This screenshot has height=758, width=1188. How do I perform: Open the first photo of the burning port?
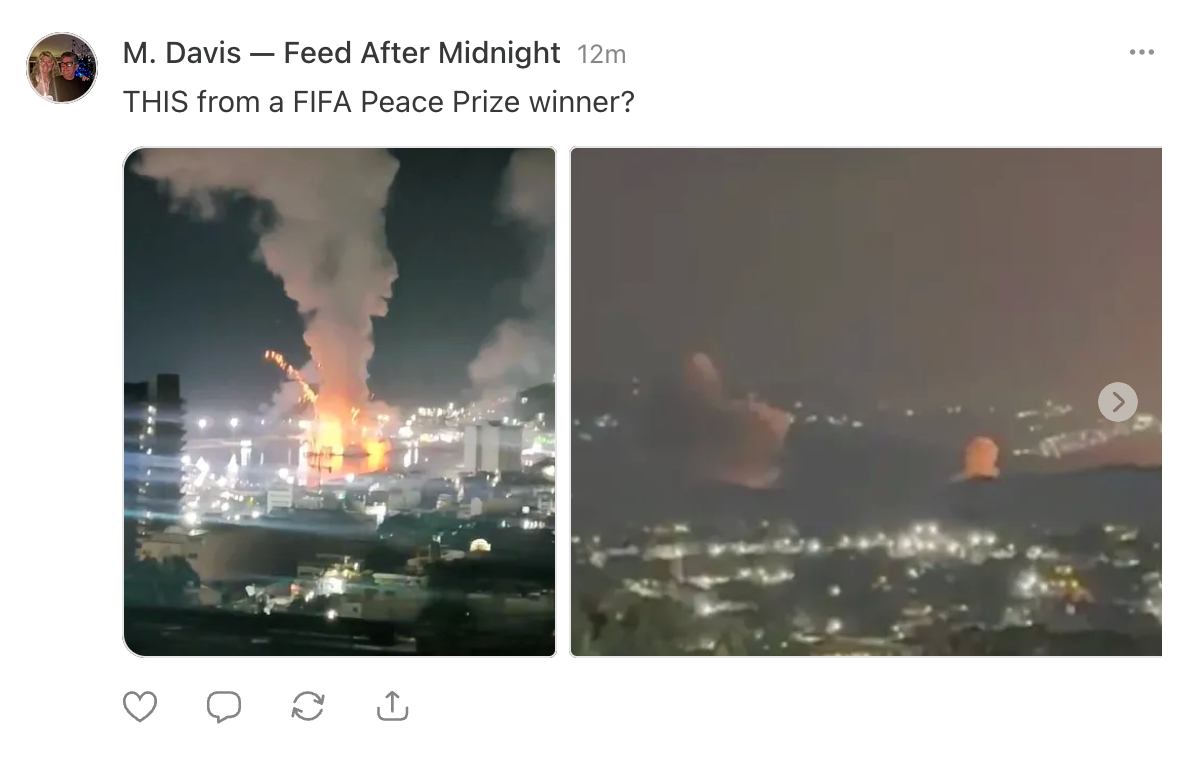(x=339, y=402)
